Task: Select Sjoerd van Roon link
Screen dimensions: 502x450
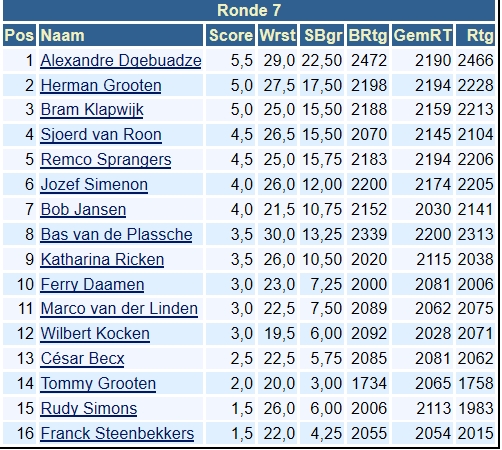Action: click(x=101, y=135)
